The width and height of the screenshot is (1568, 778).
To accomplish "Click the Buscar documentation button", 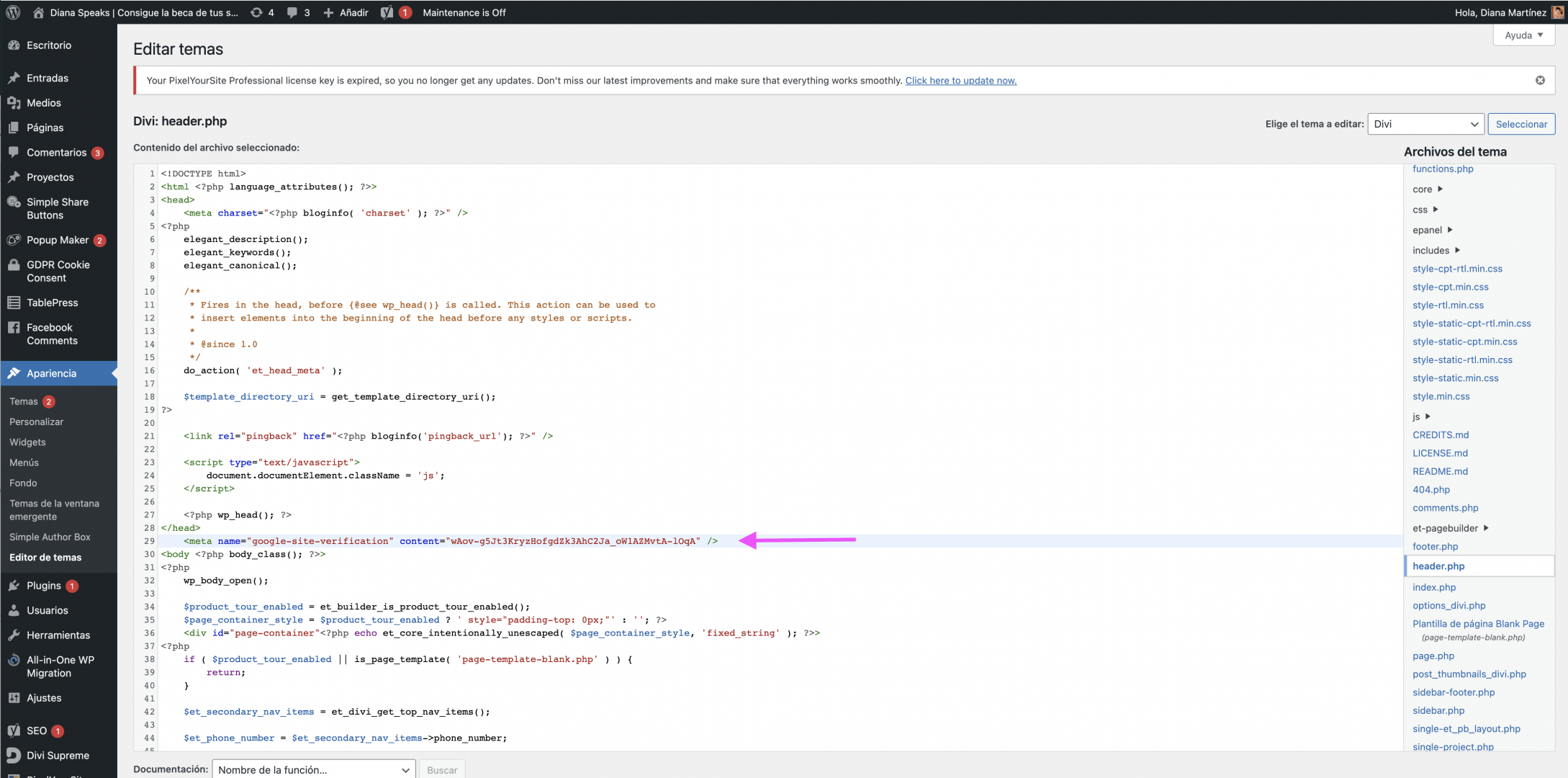I will [x=442, y=769].
